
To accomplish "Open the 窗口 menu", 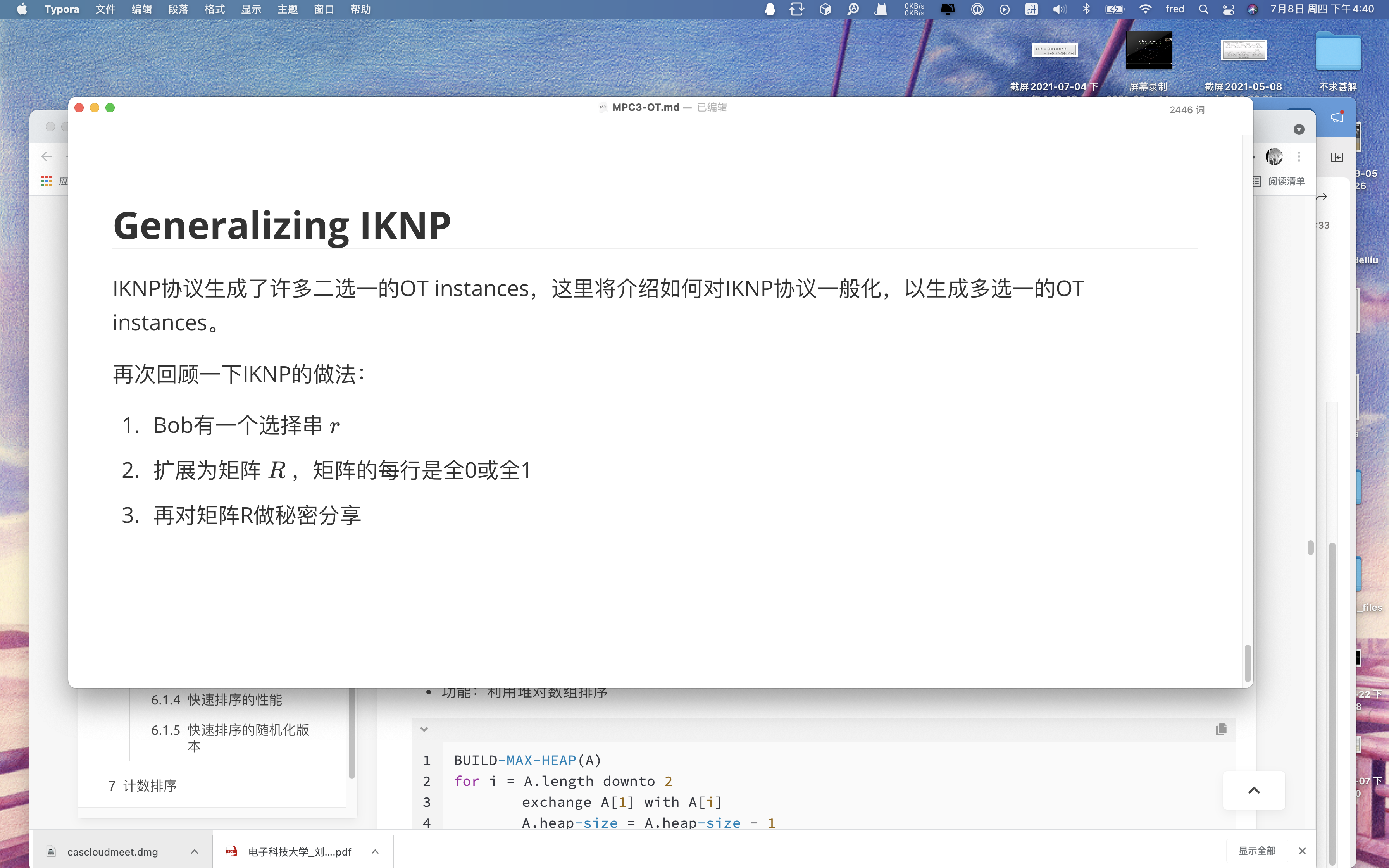I will (324, 9).
